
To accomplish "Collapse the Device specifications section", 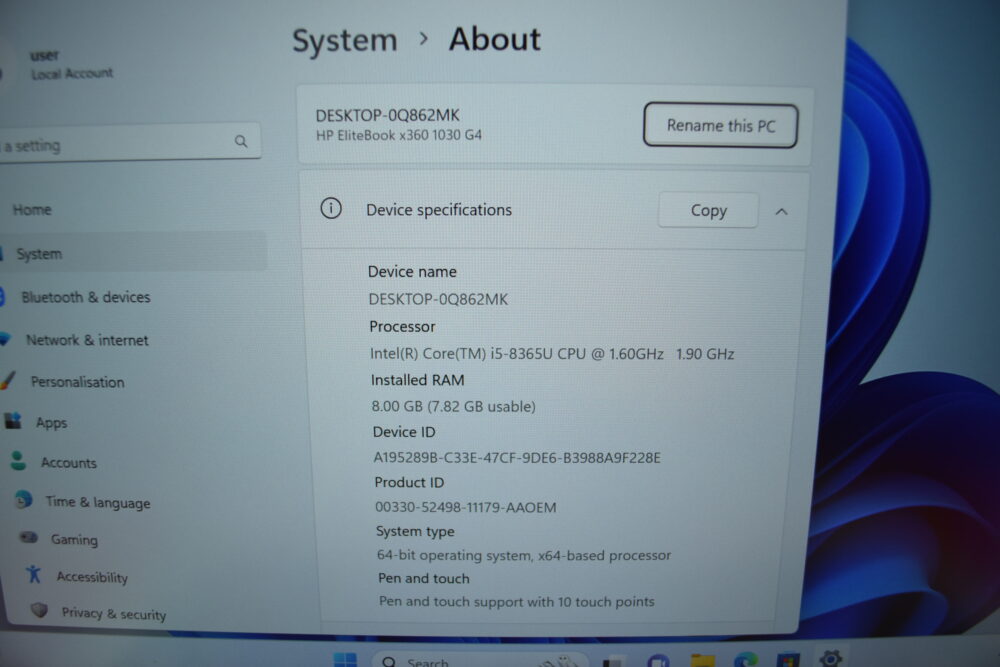I will tap(781, 212).
